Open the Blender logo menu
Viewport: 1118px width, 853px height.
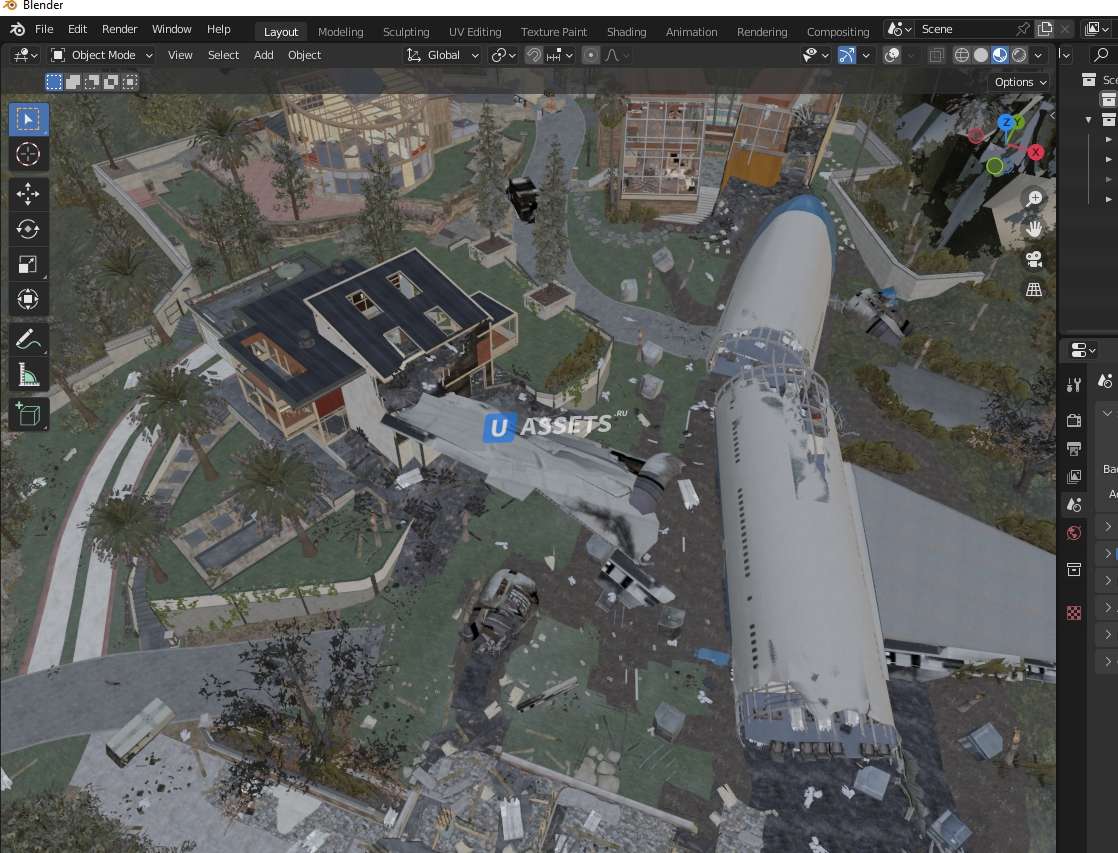[x=17, y=29]
